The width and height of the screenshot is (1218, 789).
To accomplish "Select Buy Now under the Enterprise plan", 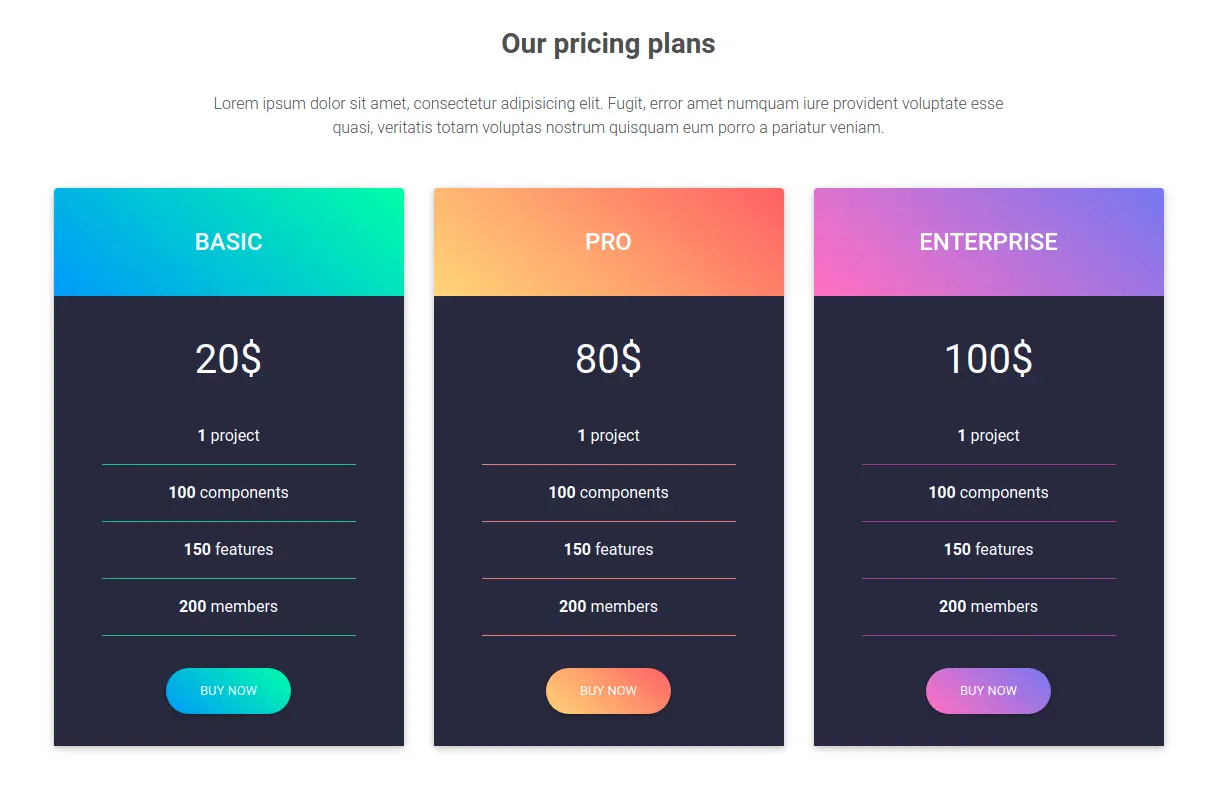I will [988, 691].
